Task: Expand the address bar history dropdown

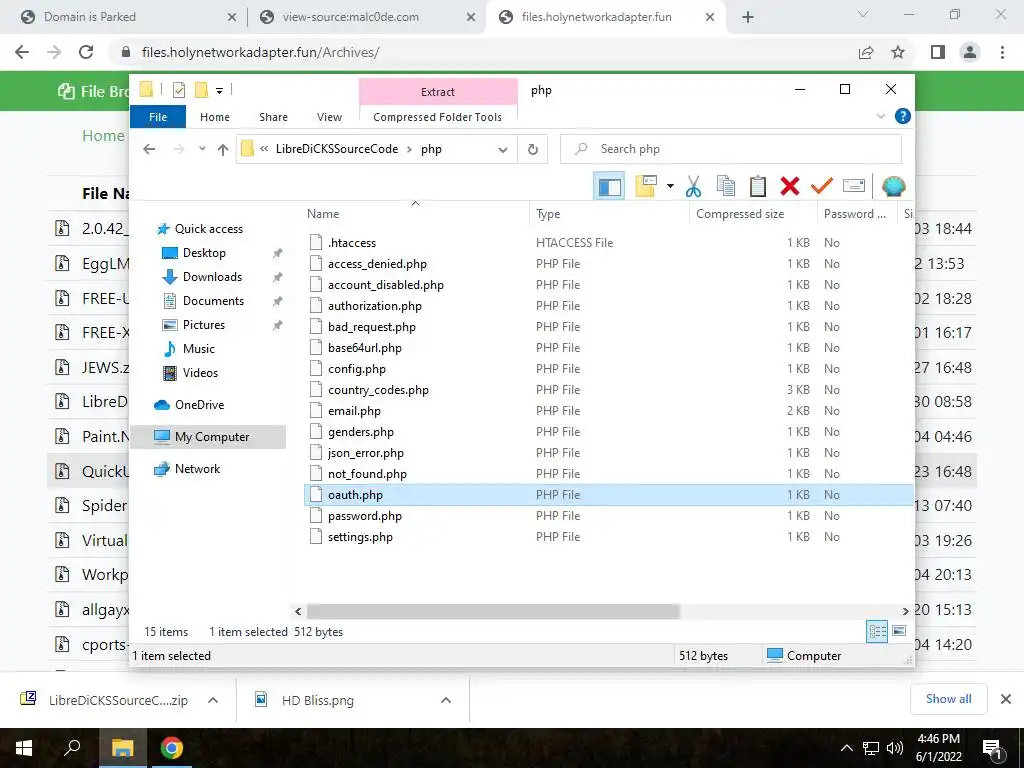Action: tap(503, 150)
